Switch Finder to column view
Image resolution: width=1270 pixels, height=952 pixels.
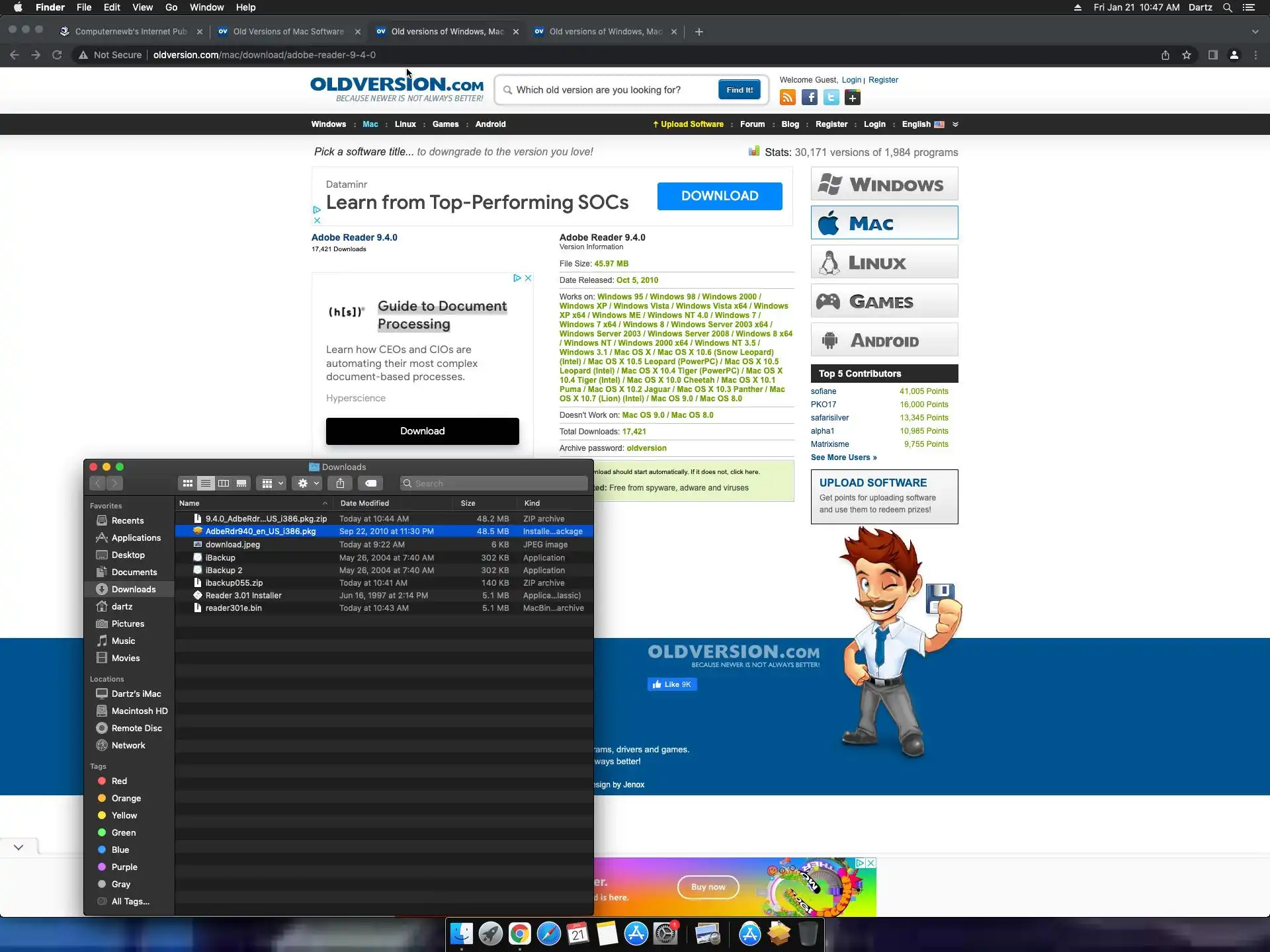click(x=224, y=483)
